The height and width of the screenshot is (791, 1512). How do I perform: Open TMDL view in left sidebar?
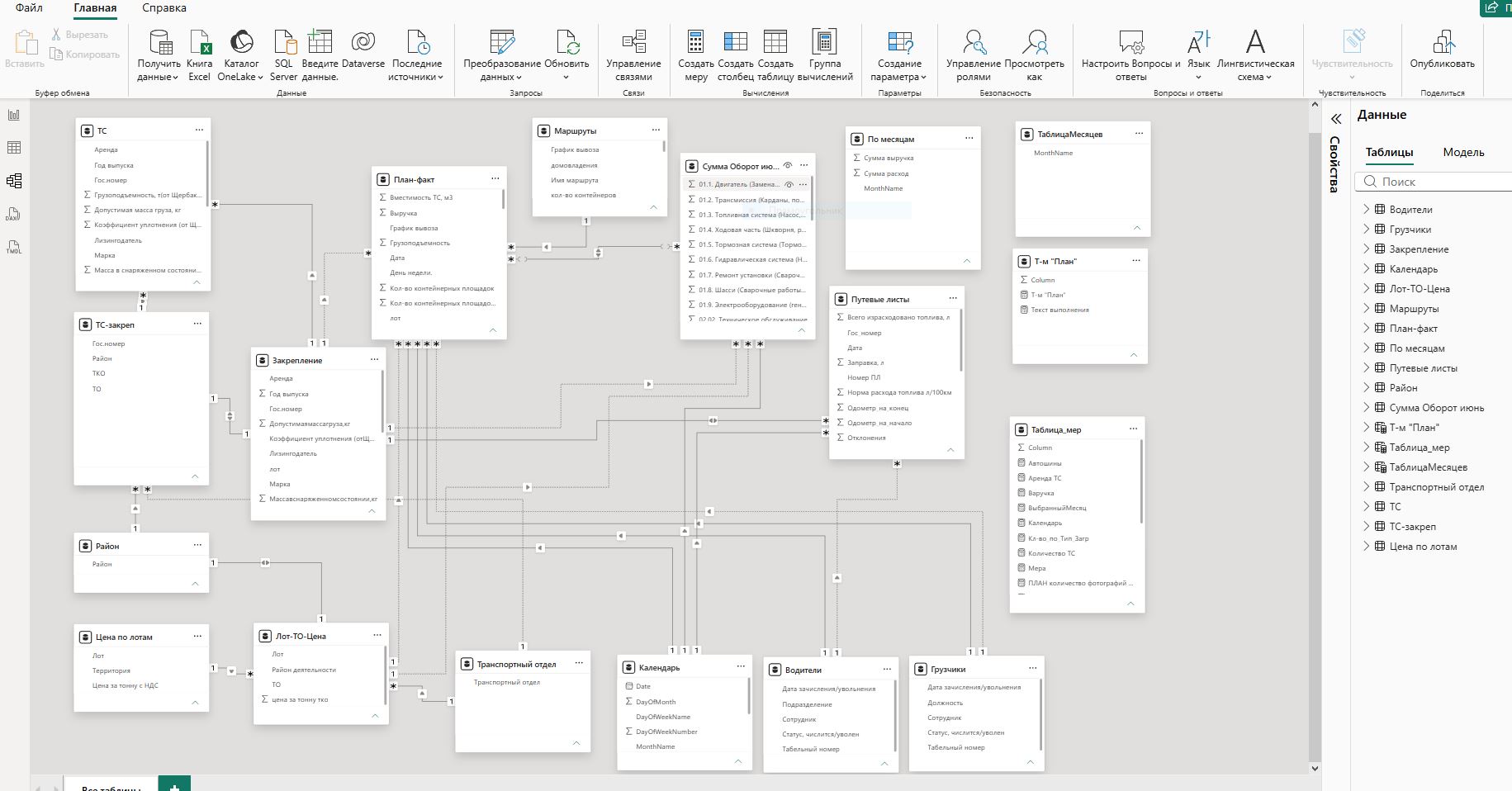pos(14,247)
